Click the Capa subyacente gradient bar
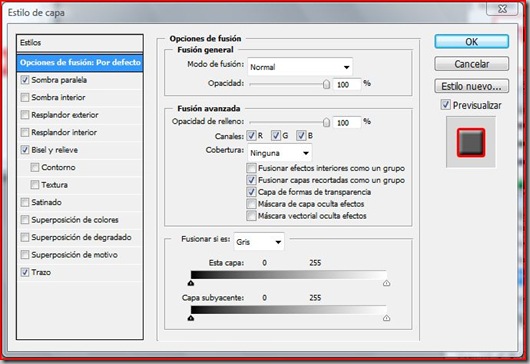The height and width of the screenshot is (364, 530). (289, 310)
